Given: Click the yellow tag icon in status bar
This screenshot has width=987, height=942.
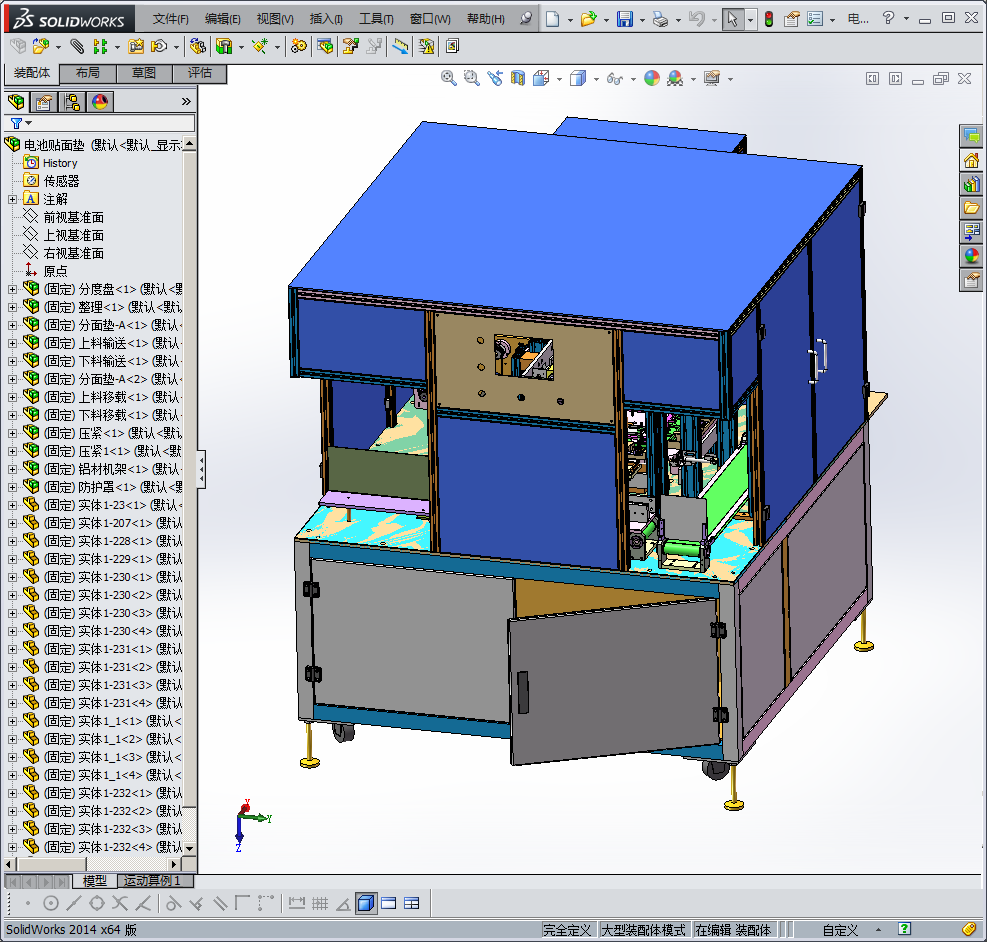Looking at the screenshot, I should click(x=969, y=929).
